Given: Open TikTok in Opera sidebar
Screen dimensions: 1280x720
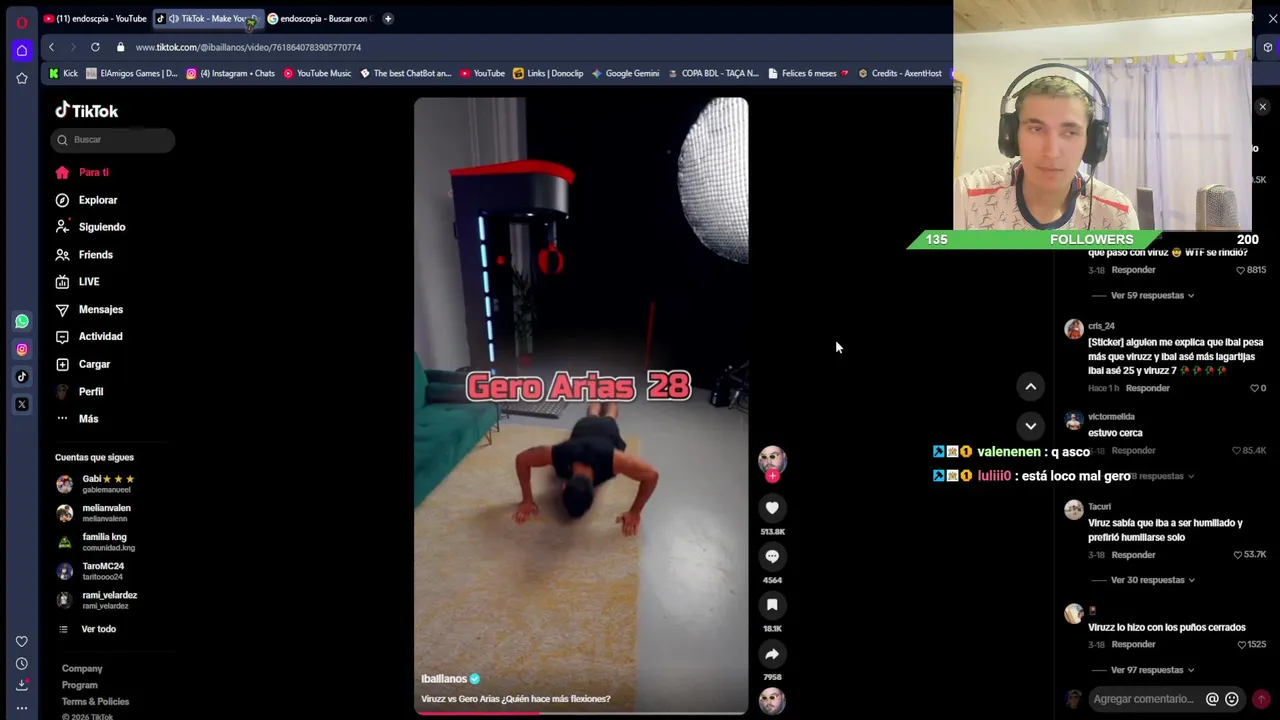Looking at the screenshot, I should (x=22, y=377).
